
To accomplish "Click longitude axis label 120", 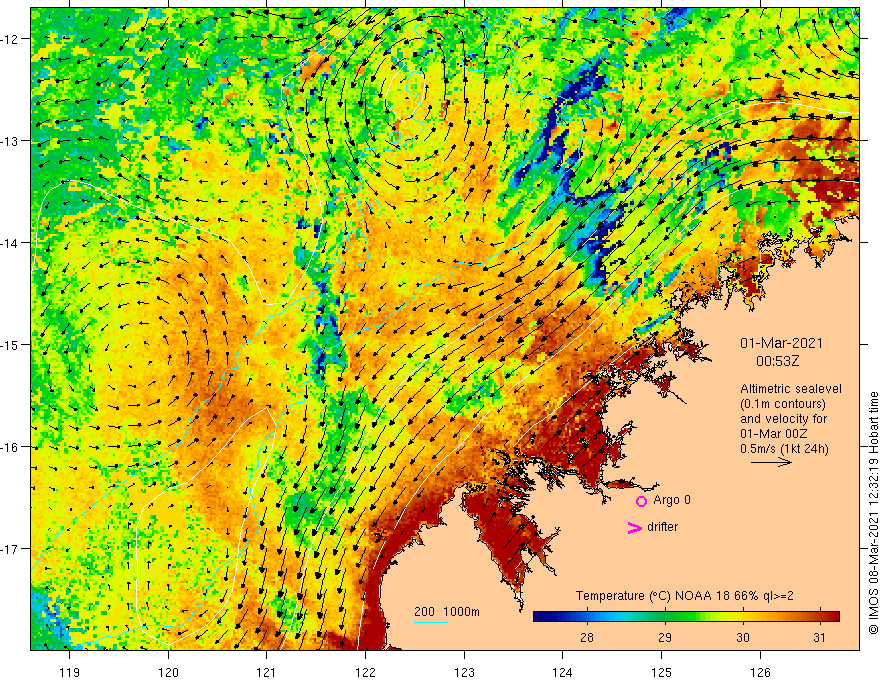I will coord(168,672).
